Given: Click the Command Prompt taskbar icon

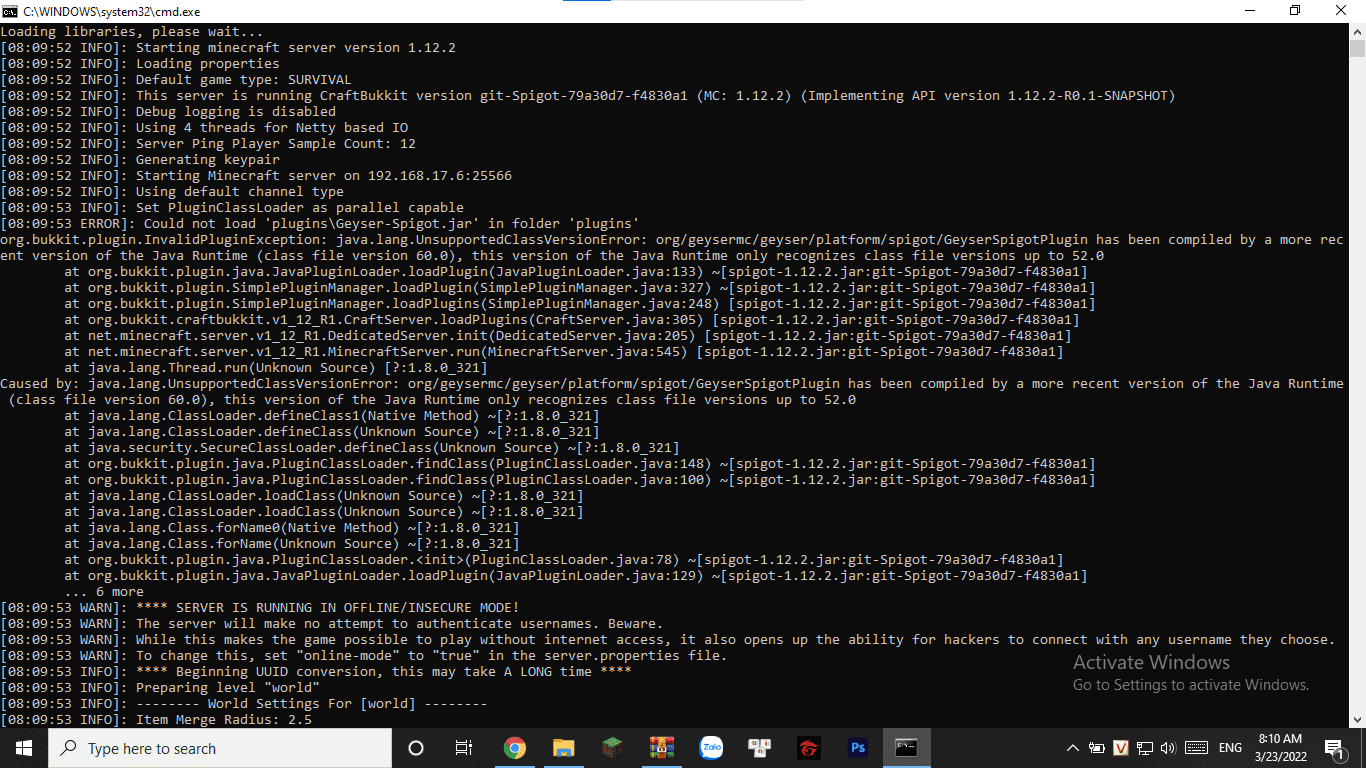Looking at the screenshot, I should tap(906, 748).
